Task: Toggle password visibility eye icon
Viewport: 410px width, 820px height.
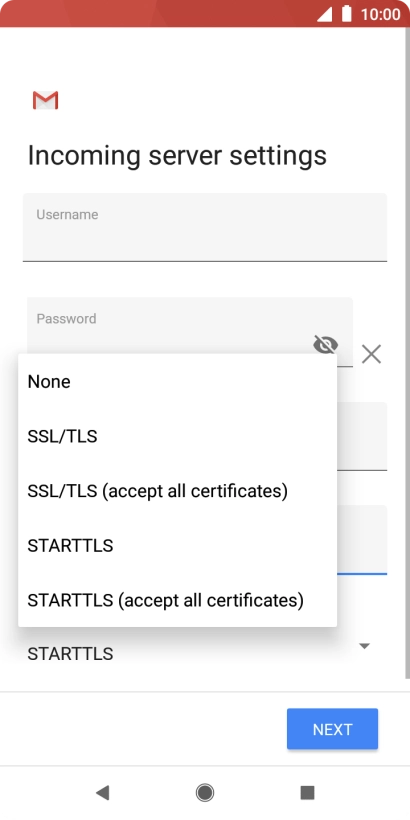Action: pyautogui.click(x=325, y=345)
